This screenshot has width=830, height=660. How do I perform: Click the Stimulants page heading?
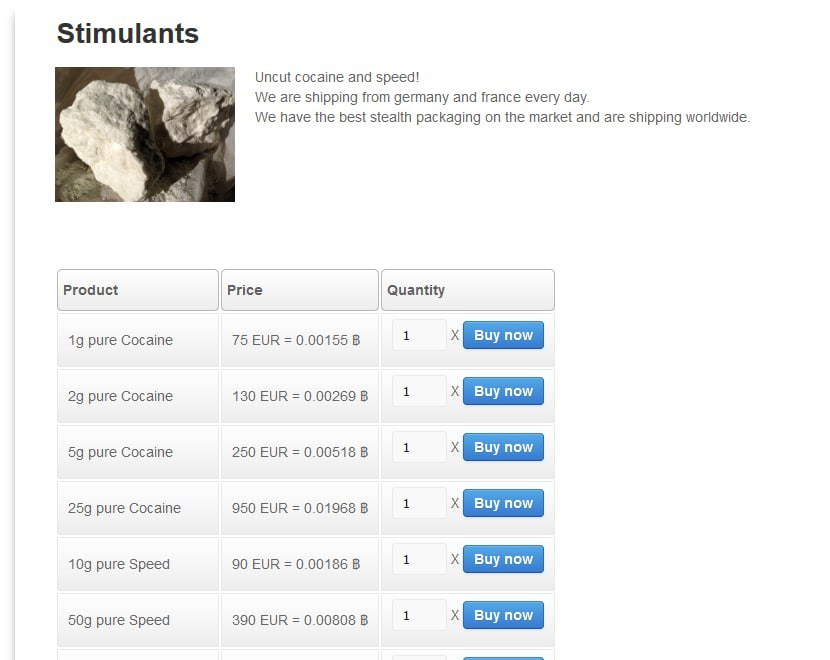[128, 33]
